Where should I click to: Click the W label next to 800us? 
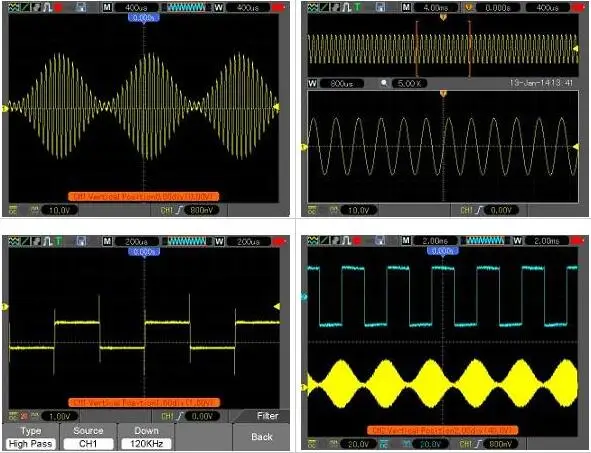click(312, 83)
